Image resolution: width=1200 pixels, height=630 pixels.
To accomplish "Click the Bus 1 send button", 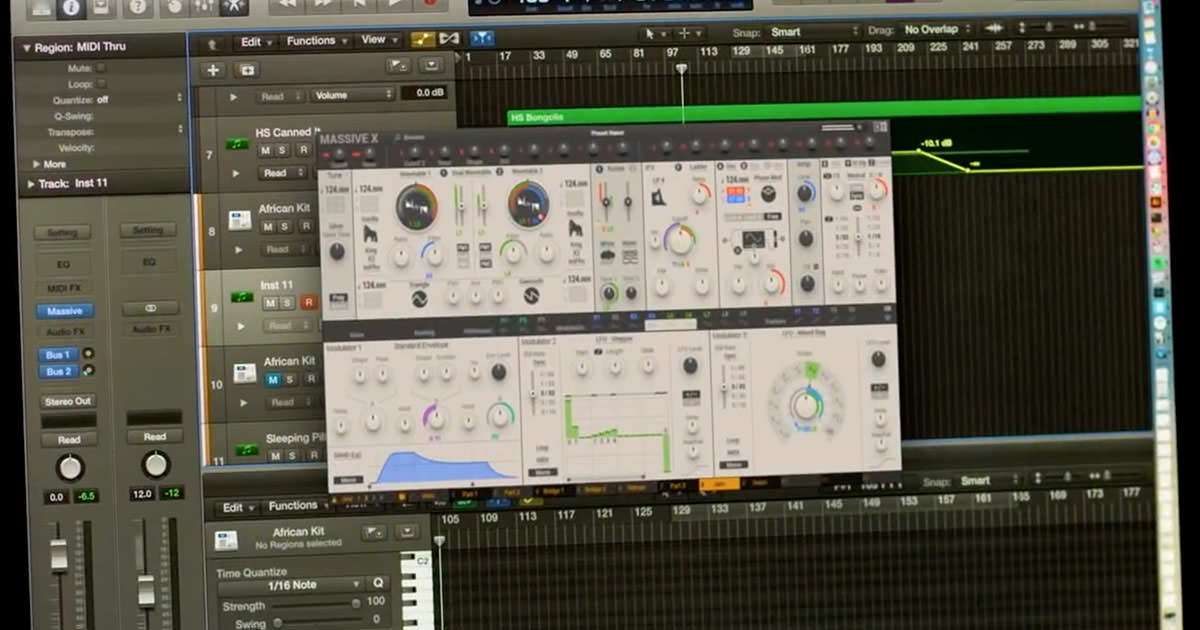I will click(58, 355).
